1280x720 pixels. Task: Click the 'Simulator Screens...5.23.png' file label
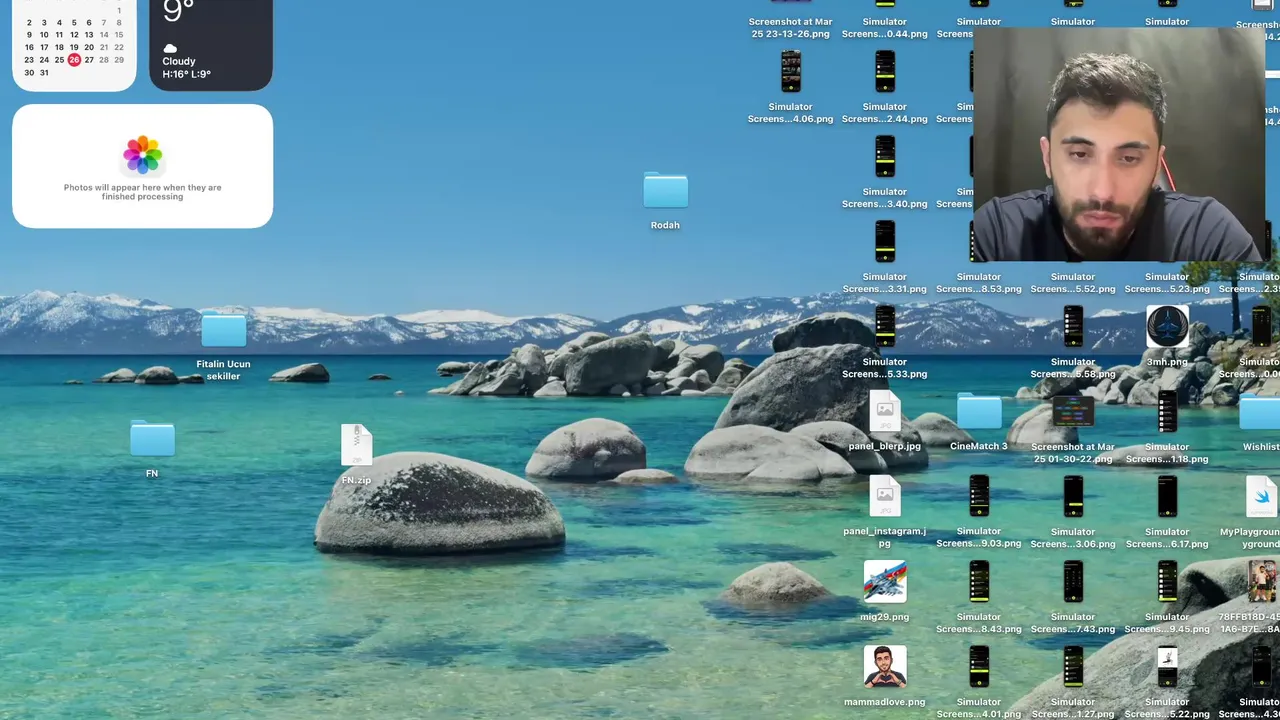pos(1167,283)
